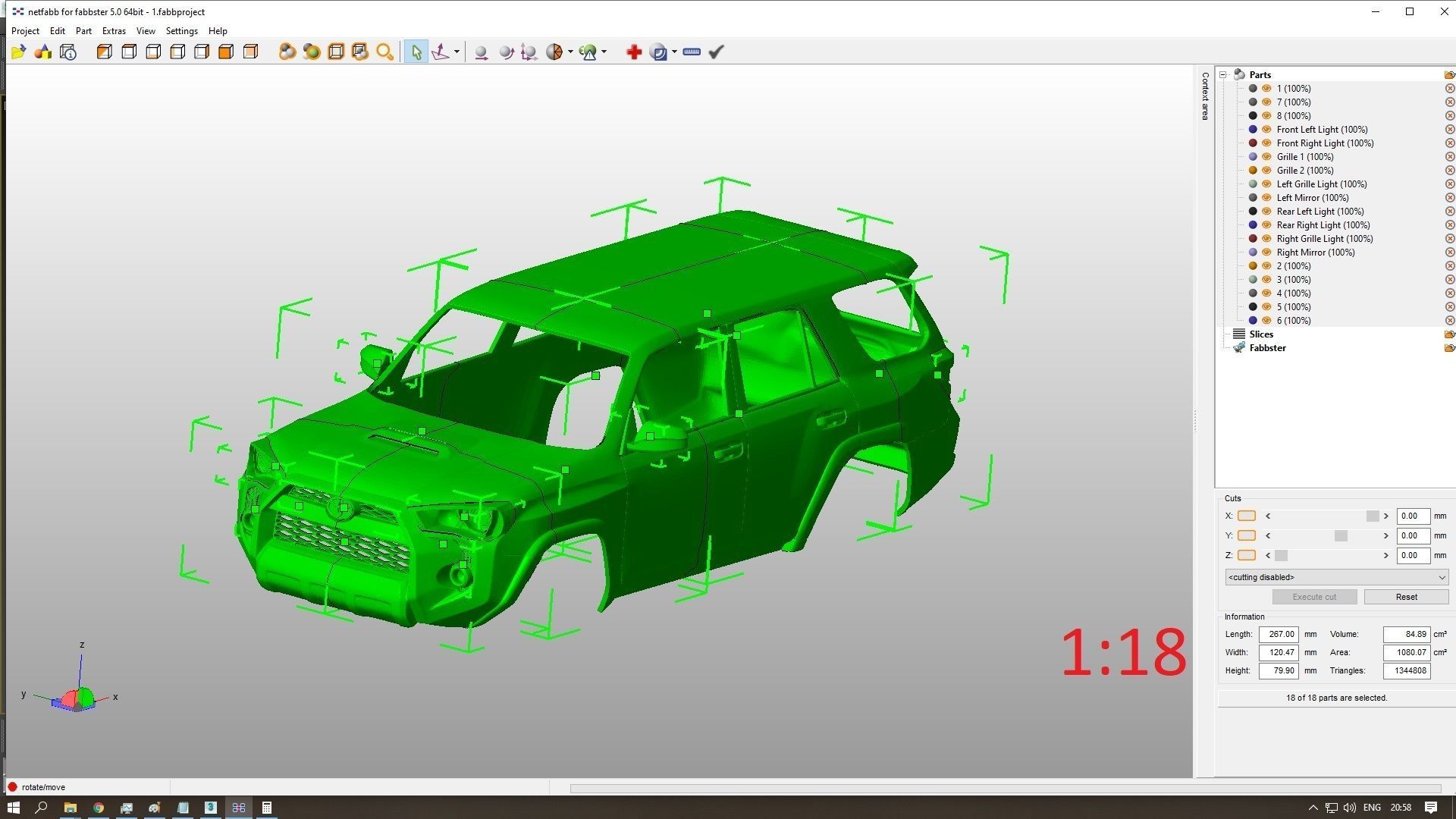Click the X cut value input field
The image size is (1456, 819).
pos(1413,516)
